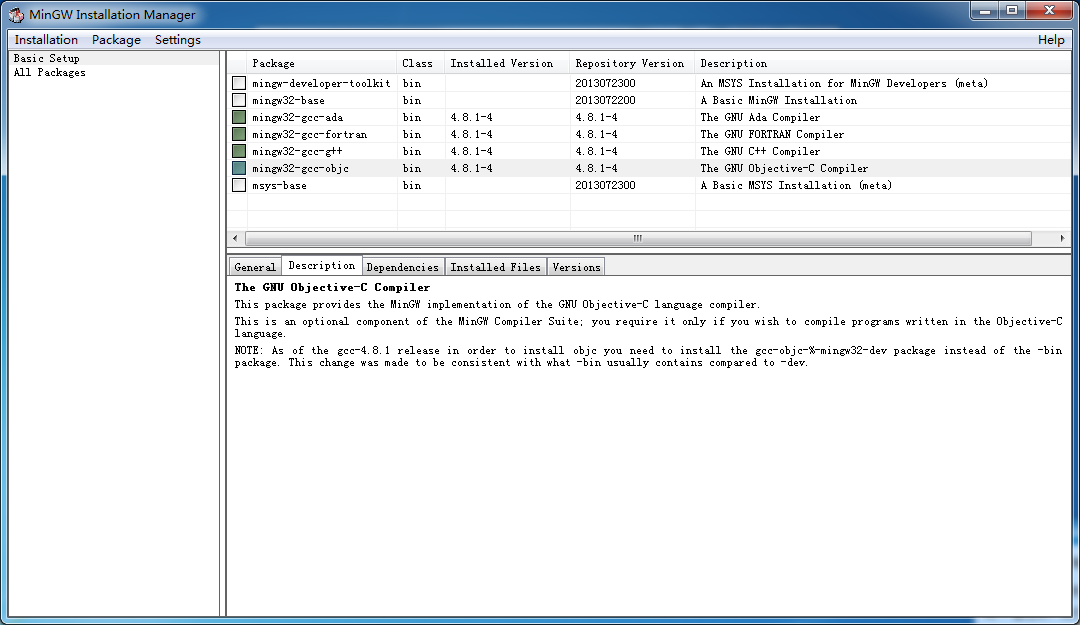Click 'The GNU FORTRAN Compiler' description cell

[772, 134]
